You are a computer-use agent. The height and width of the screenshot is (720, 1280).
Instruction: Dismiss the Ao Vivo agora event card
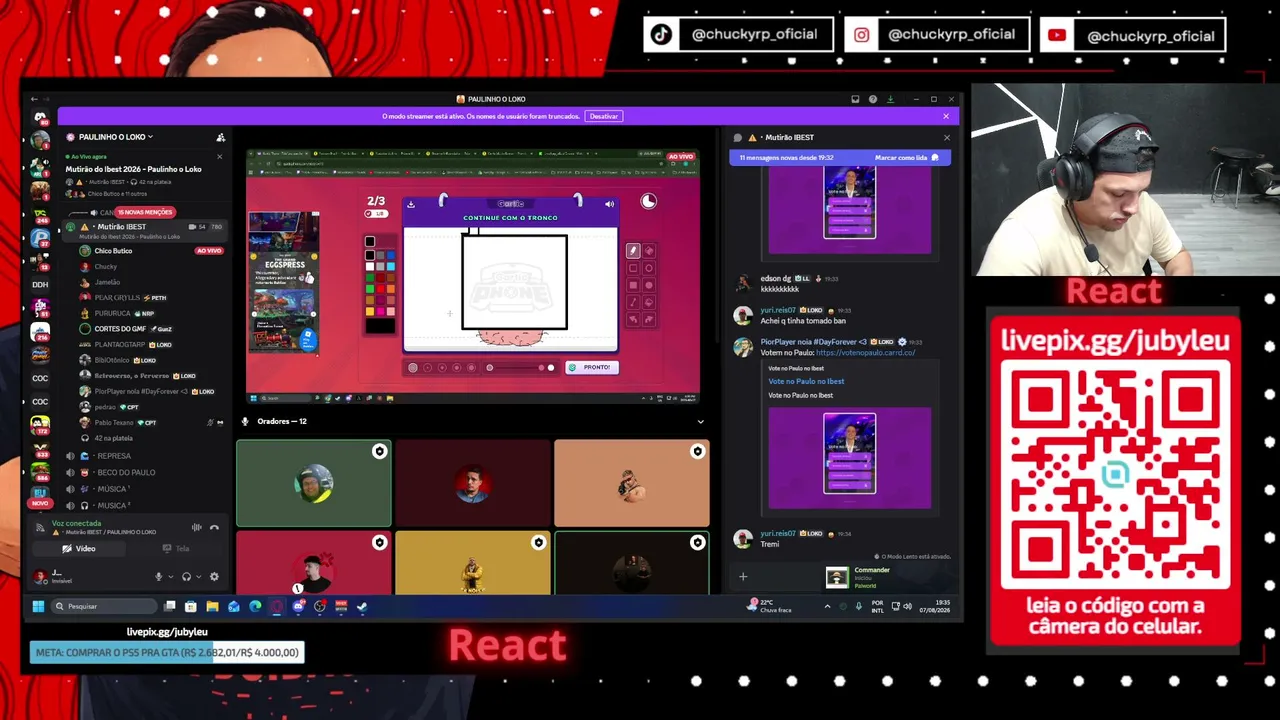click(x=220, y=156)
